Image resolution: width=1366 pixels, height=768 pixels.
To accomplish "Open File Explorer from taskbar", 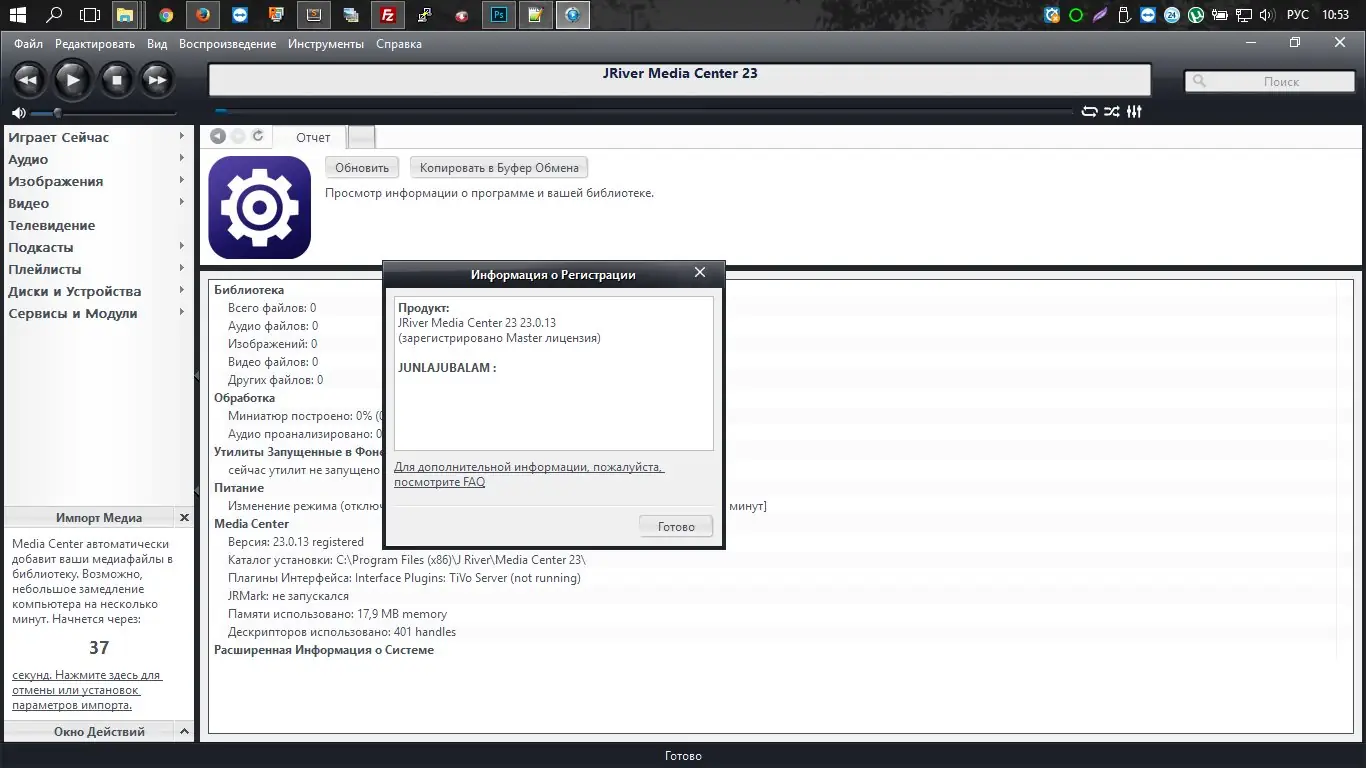I will click(x=125, y=15).
